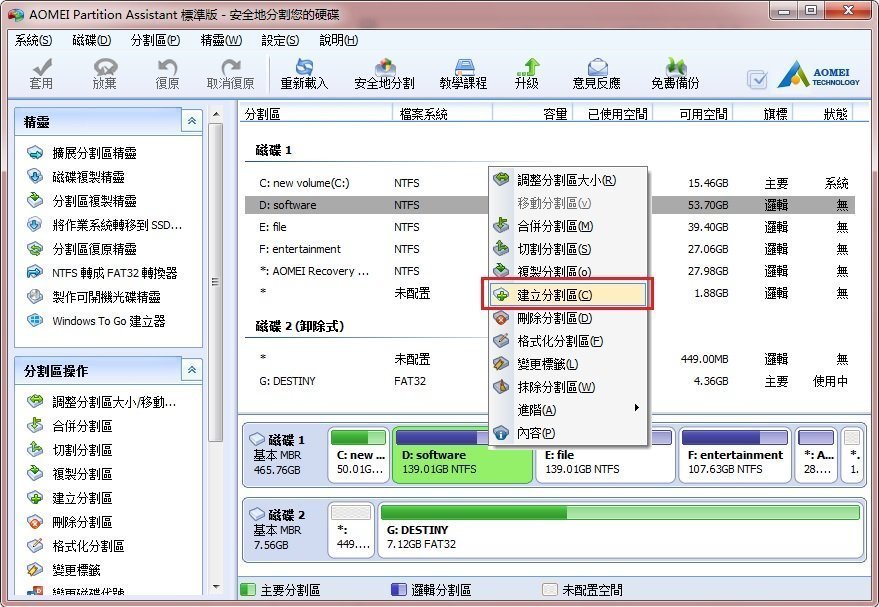This screenshot has width=879, height=607.
Task: Click sidebar 切割分割區 operation icon
Action: 35,450
